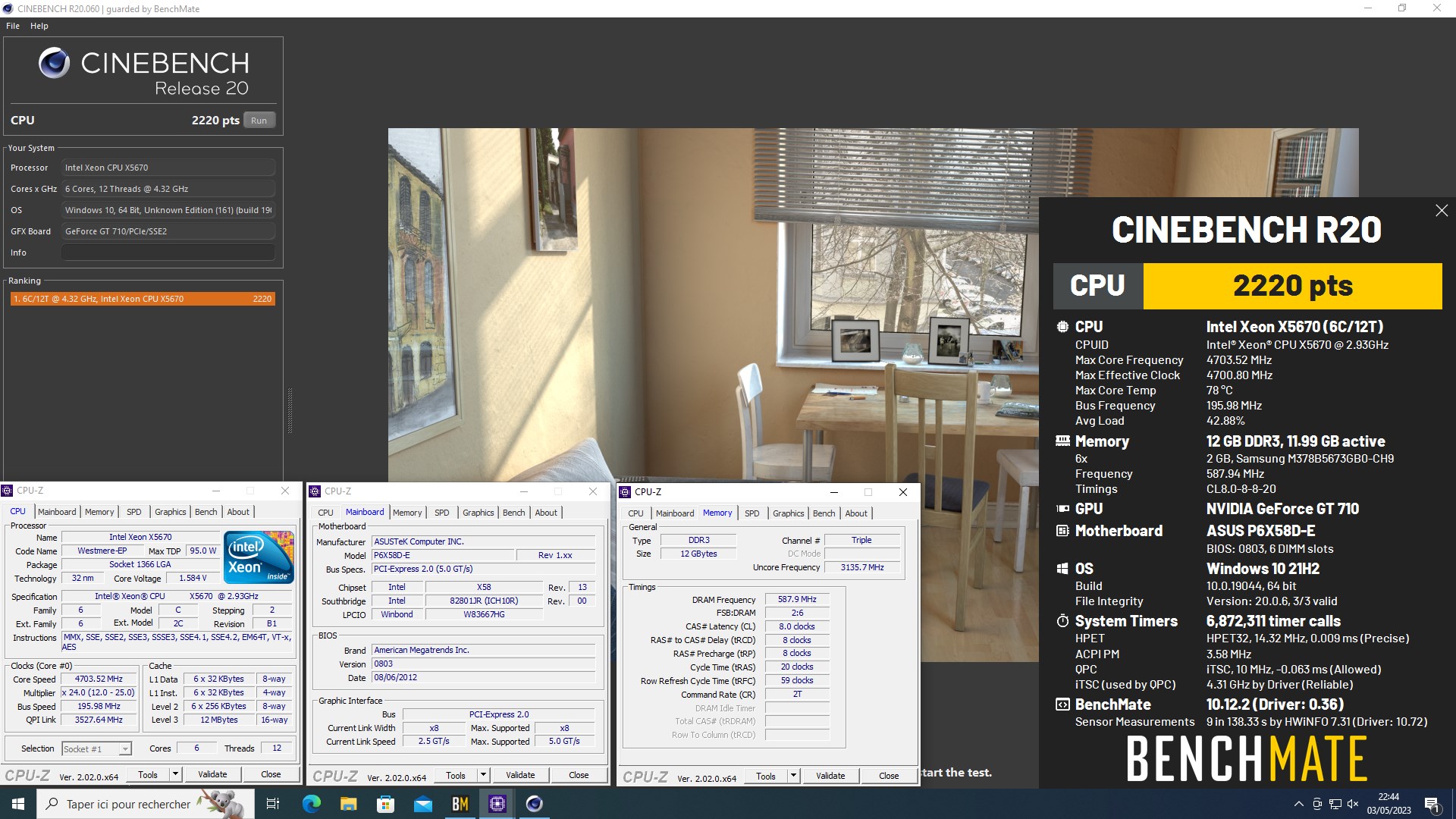Click the BenchMate version icon
This screenshot has height=819, width=1456.
coord(1062,704)
